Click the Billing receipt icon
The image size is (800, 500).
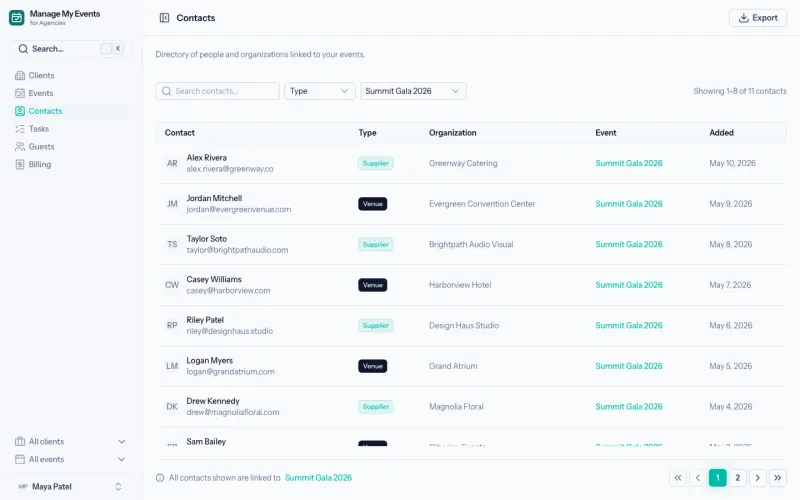coord(20,165)
